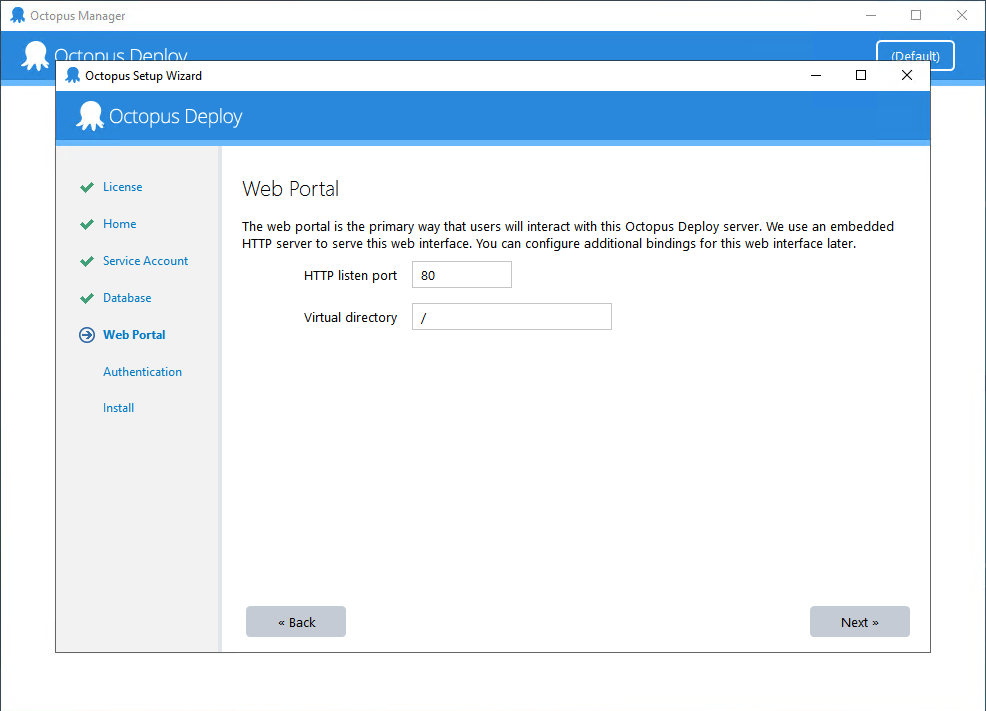Go to Service Account step
Image resolution: width=986 pixels, height=711 pixels.
point(145,261)
